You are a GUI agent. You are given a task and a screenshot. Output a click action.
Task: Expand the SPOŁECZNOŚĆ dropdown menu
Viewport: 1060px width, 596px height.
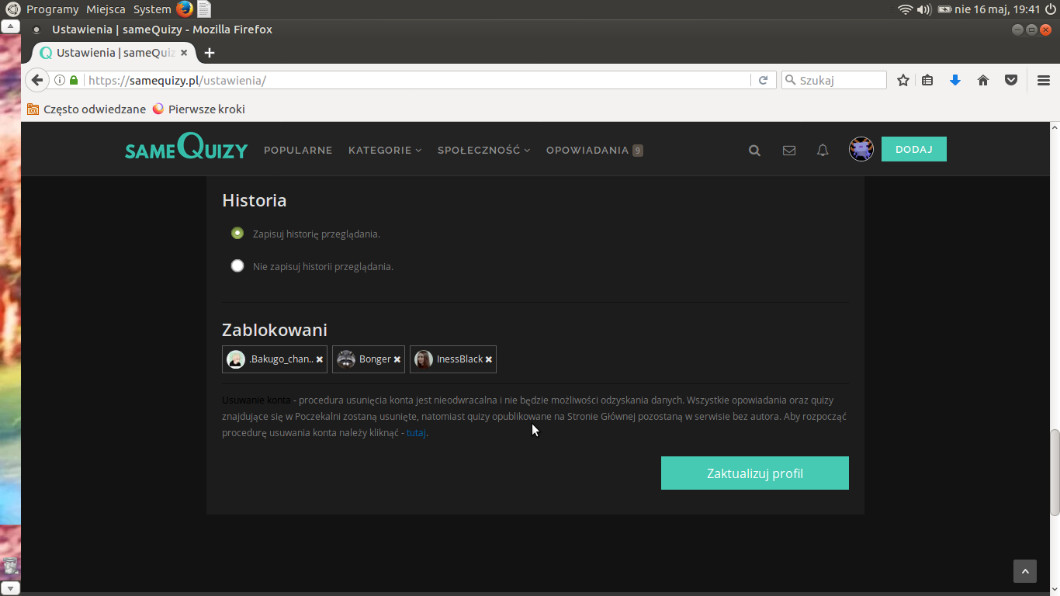[x=483, y=150]
